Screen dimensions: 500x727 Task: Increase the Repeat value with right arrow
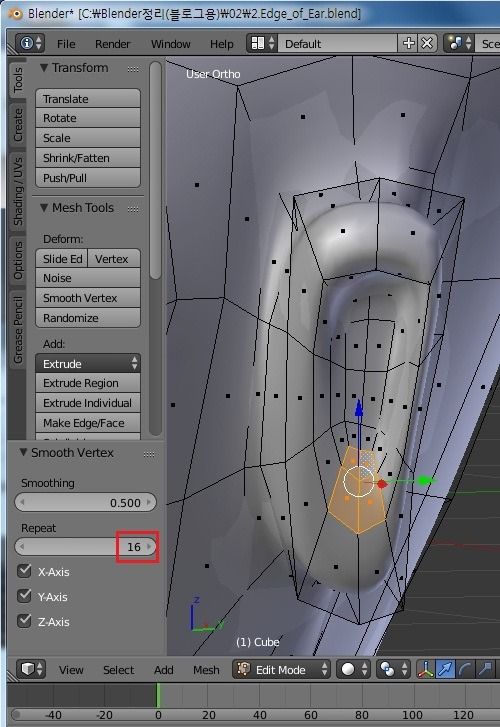click(149, 547)
